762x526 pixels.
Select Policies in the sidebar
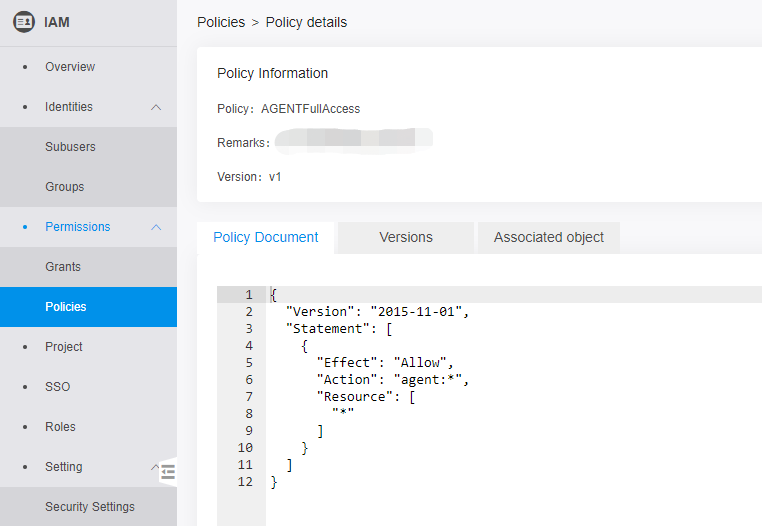pos(88,307)
